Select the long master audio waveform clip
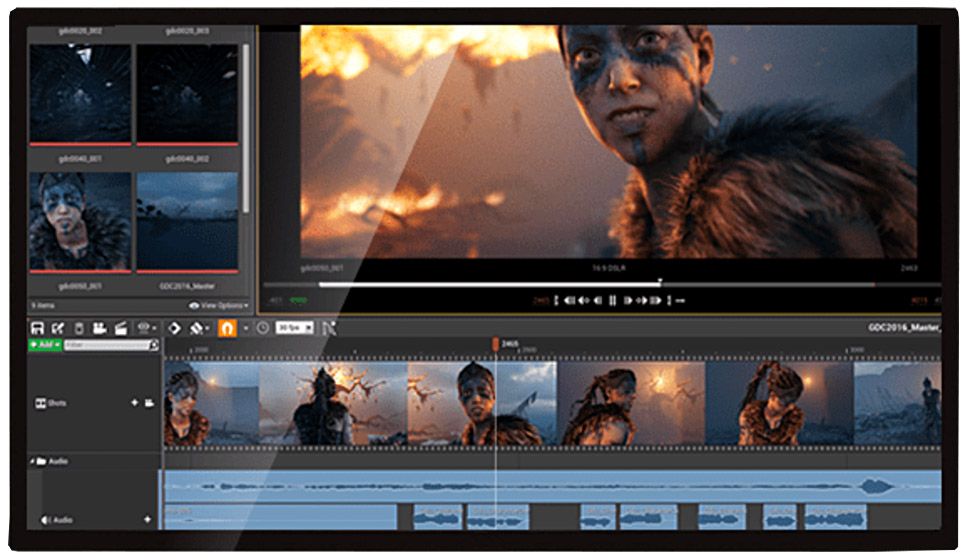This screenshot has height=559, width=970. [x=552, y=486]
